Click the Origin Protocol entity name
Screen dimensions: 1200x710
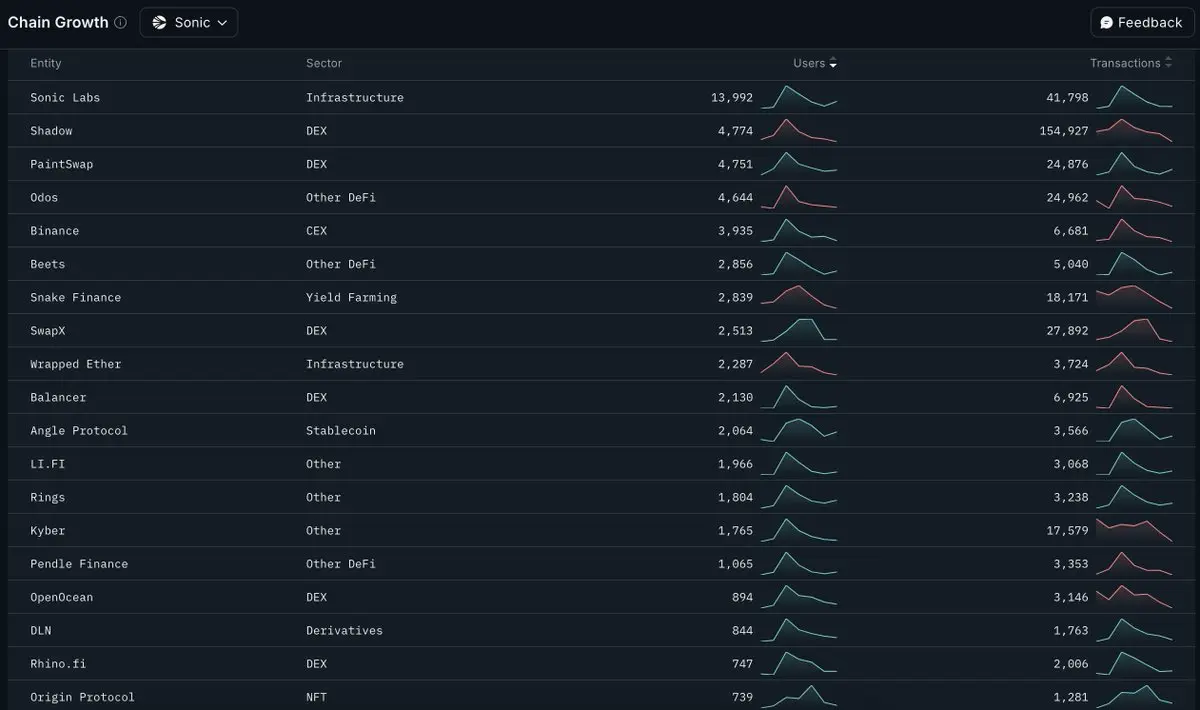point(83,697)
